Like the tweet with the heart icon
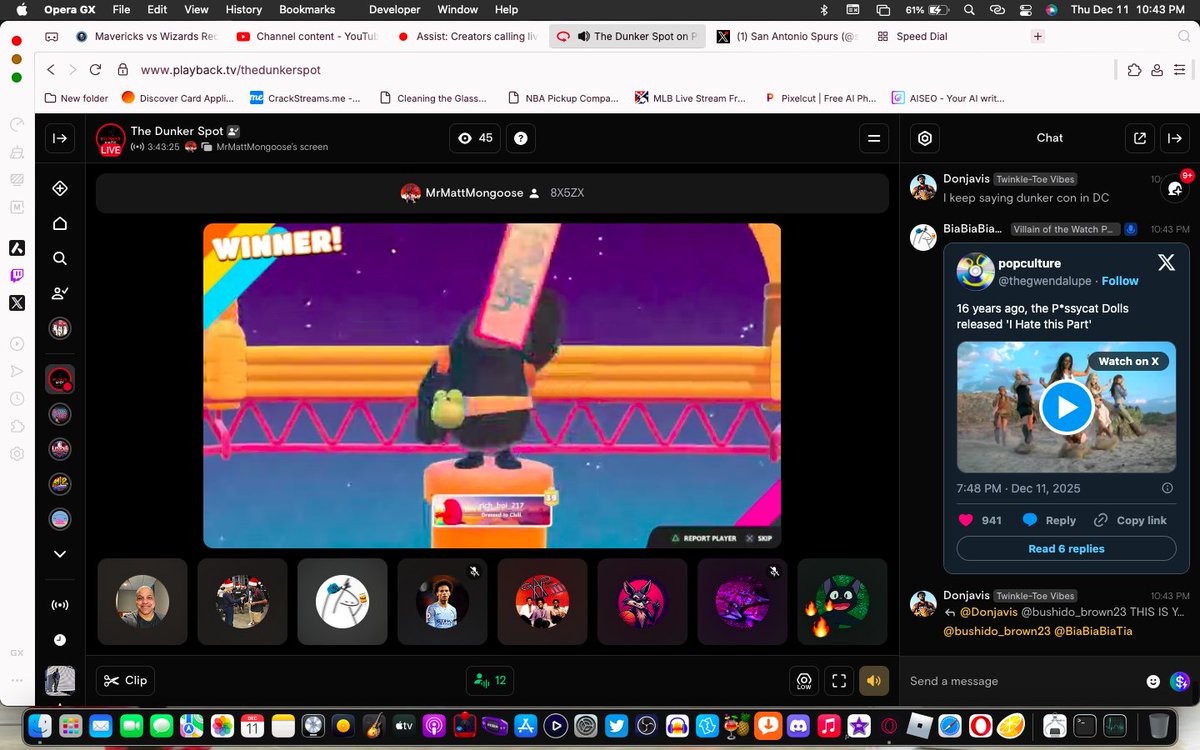The image size is (1200, 750). 966,520
